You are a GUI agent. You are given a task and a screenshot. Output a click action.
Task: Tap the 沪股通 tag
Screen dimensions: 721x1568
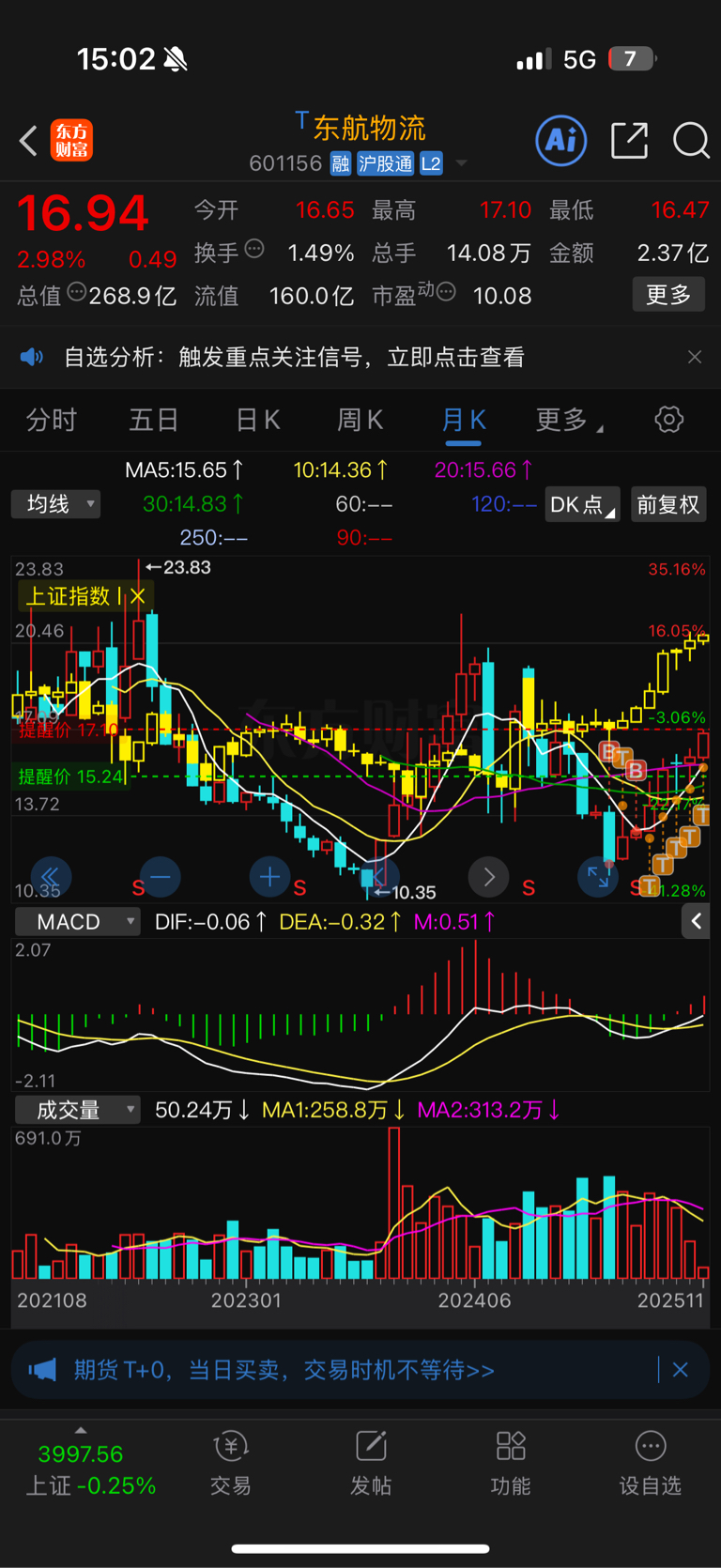[x=385, y=163]
